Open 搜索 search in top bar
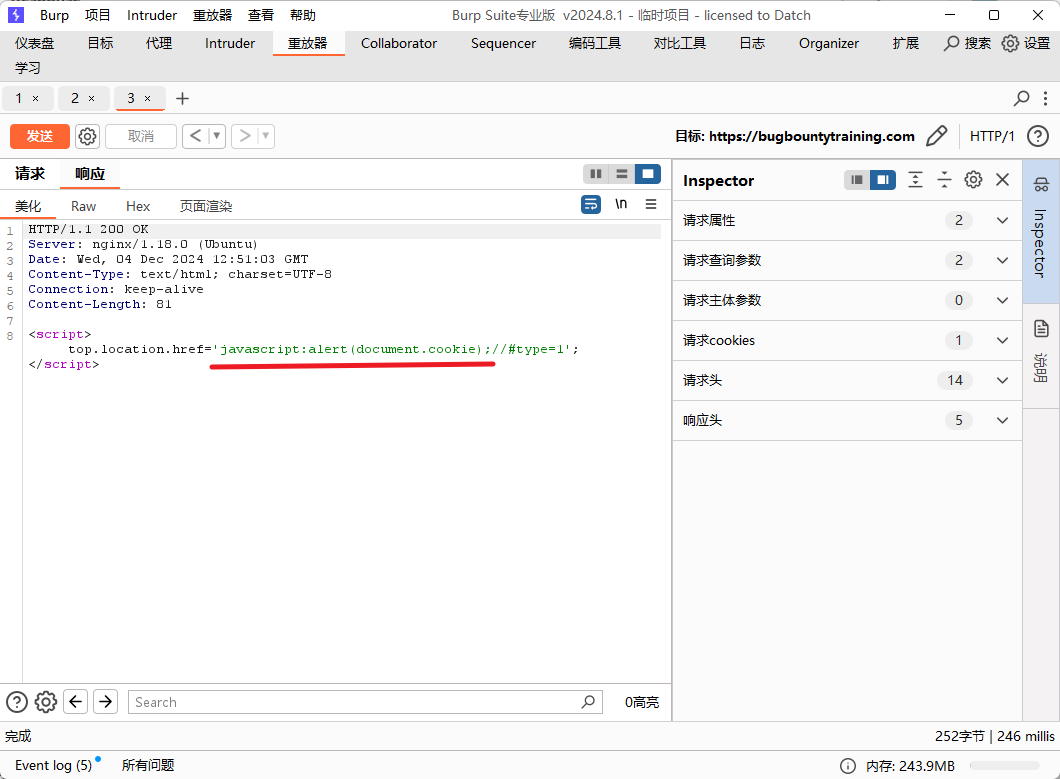This screenshot has width=1060, height=779. point(967,43)
